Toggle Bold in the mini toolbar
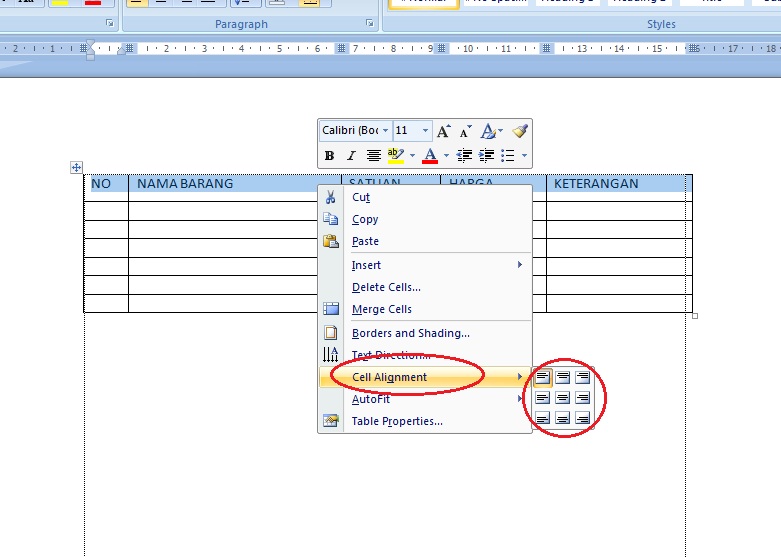Viewport: 781px width, 557px height. click(x=329, y=156)
